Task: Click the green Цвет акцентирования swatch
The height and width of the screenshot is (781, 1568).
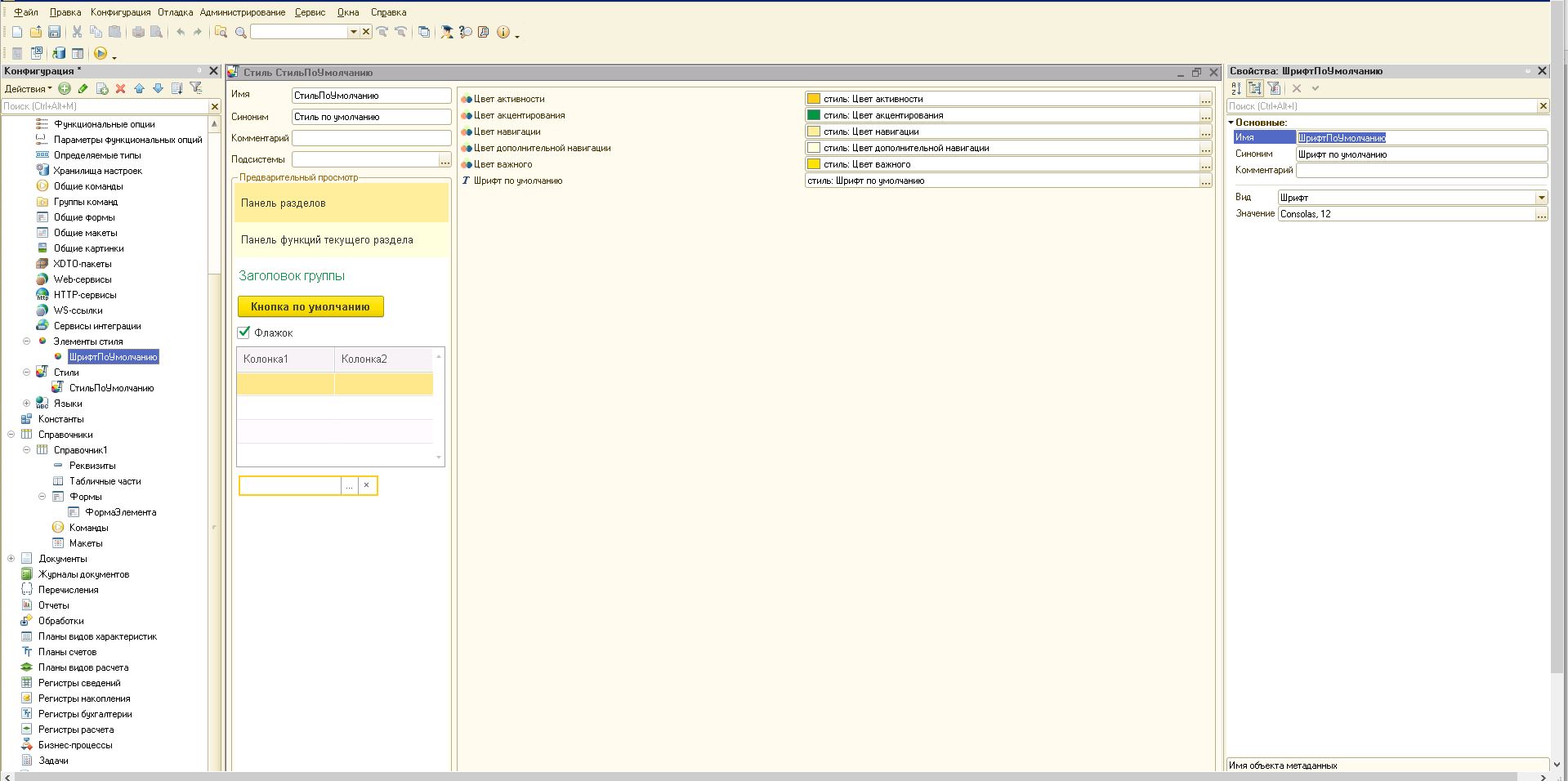Action: (x=814, y=115)
